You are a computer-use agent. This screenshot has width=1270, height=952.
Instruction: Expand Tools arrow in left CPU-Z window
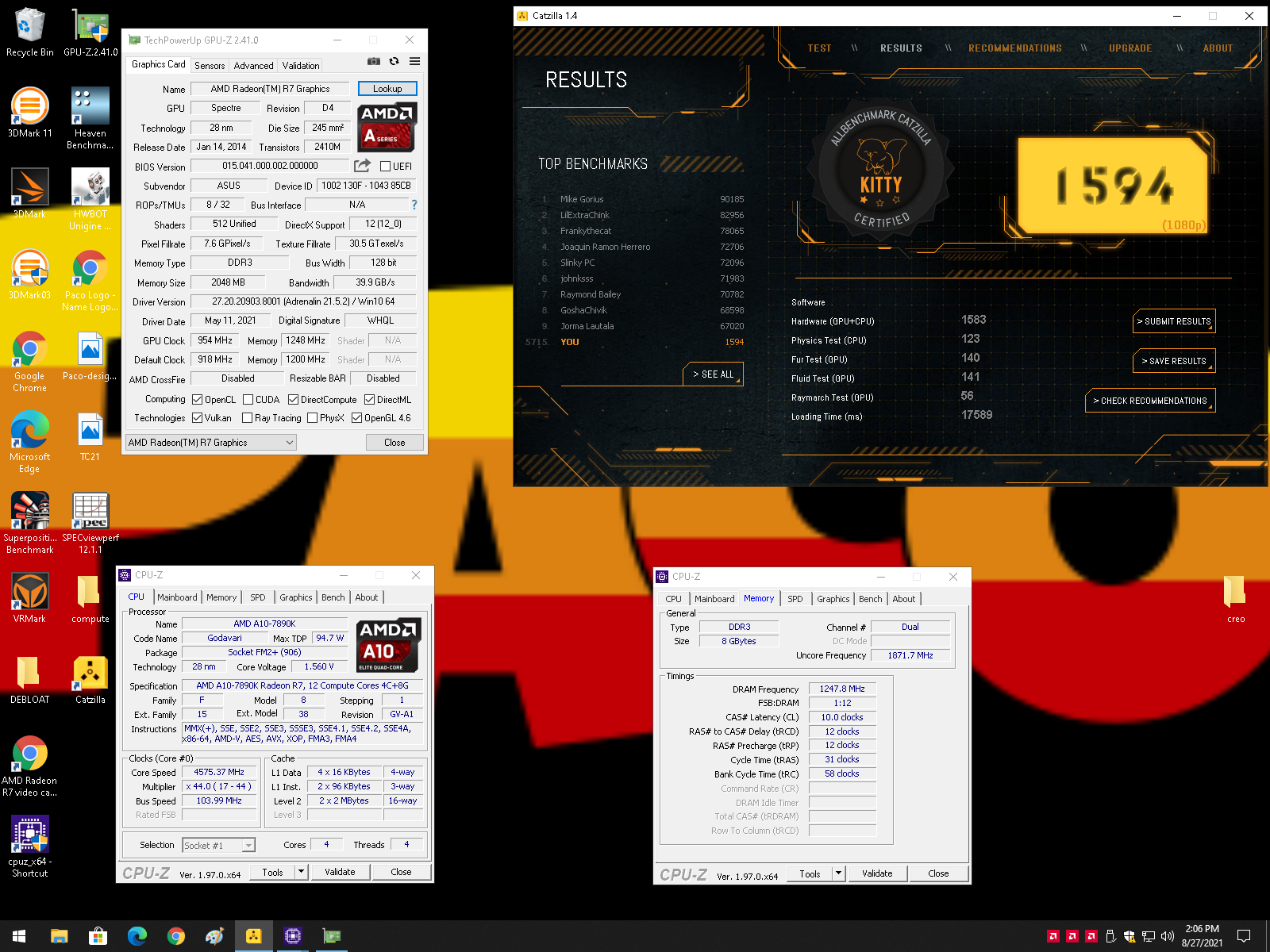[301, 872]
